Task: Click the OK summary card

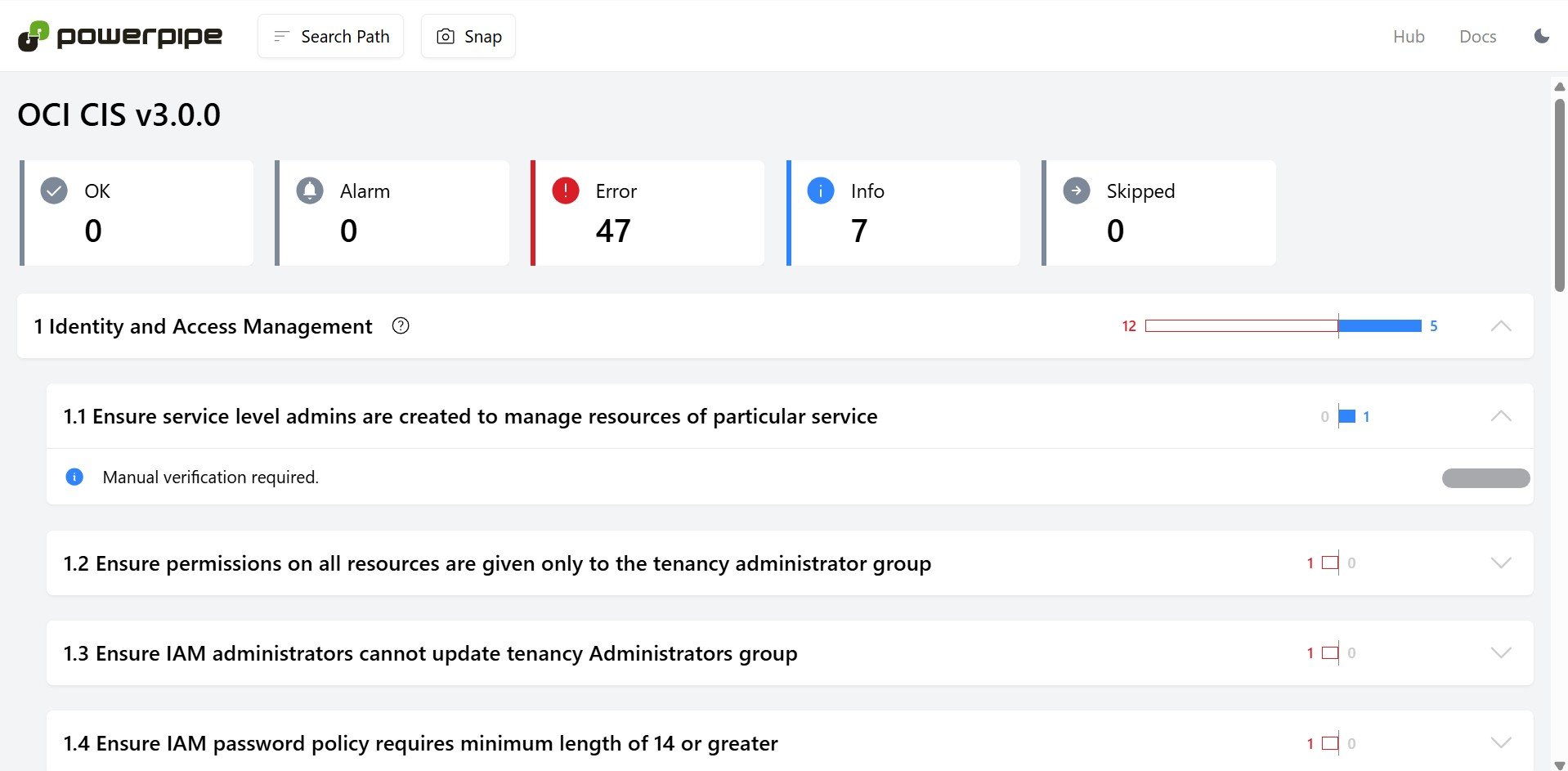Action: [137, 213]
